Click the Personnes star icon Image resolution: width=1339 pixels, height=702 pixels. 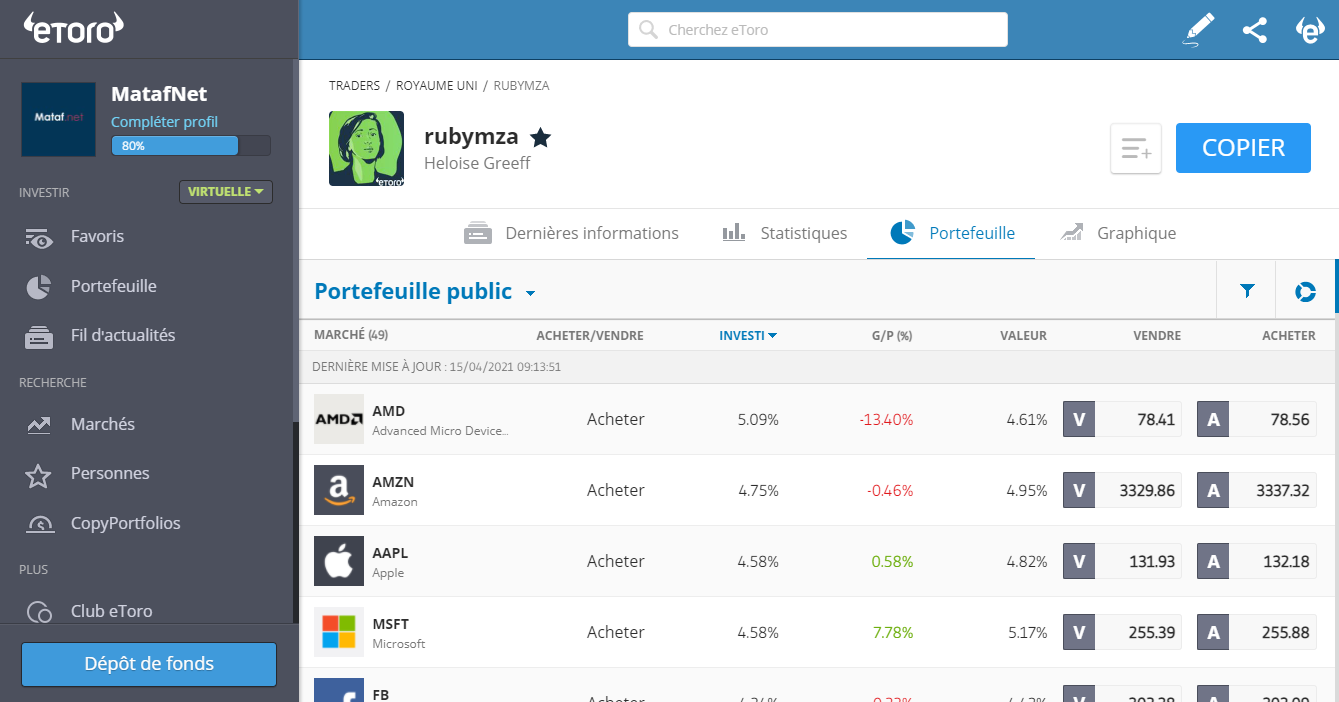pyautogui.click(x=38, y=474)
